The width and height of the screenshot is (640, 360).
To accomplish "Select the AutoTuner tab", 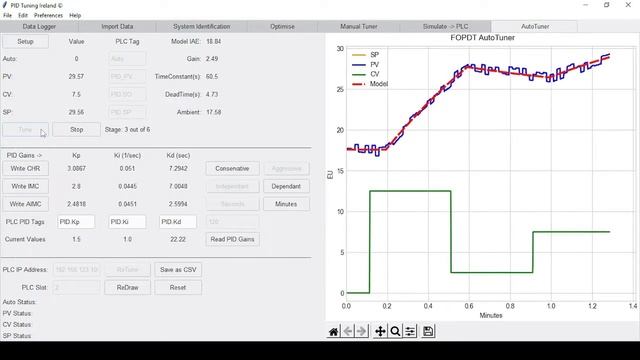I will pos(535,27).
